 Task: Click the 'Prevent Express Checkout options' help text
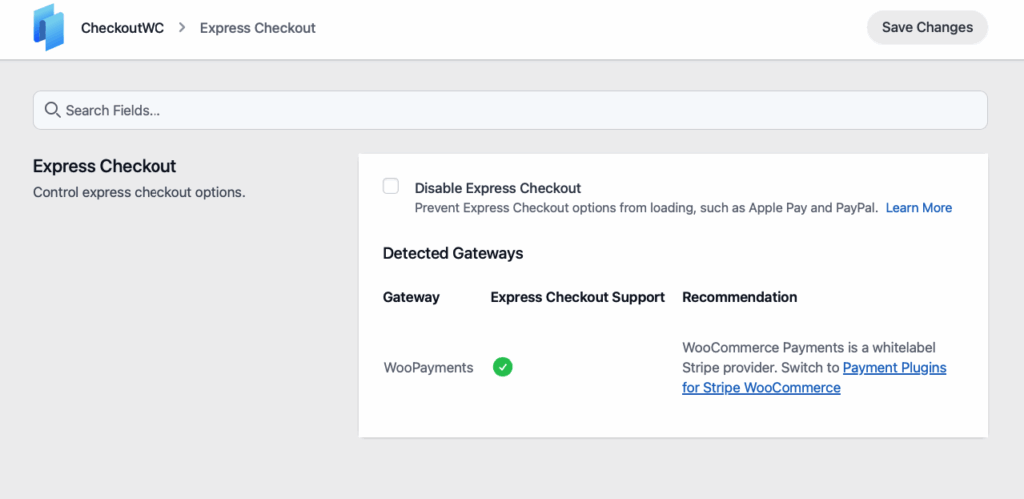point(647,208)
